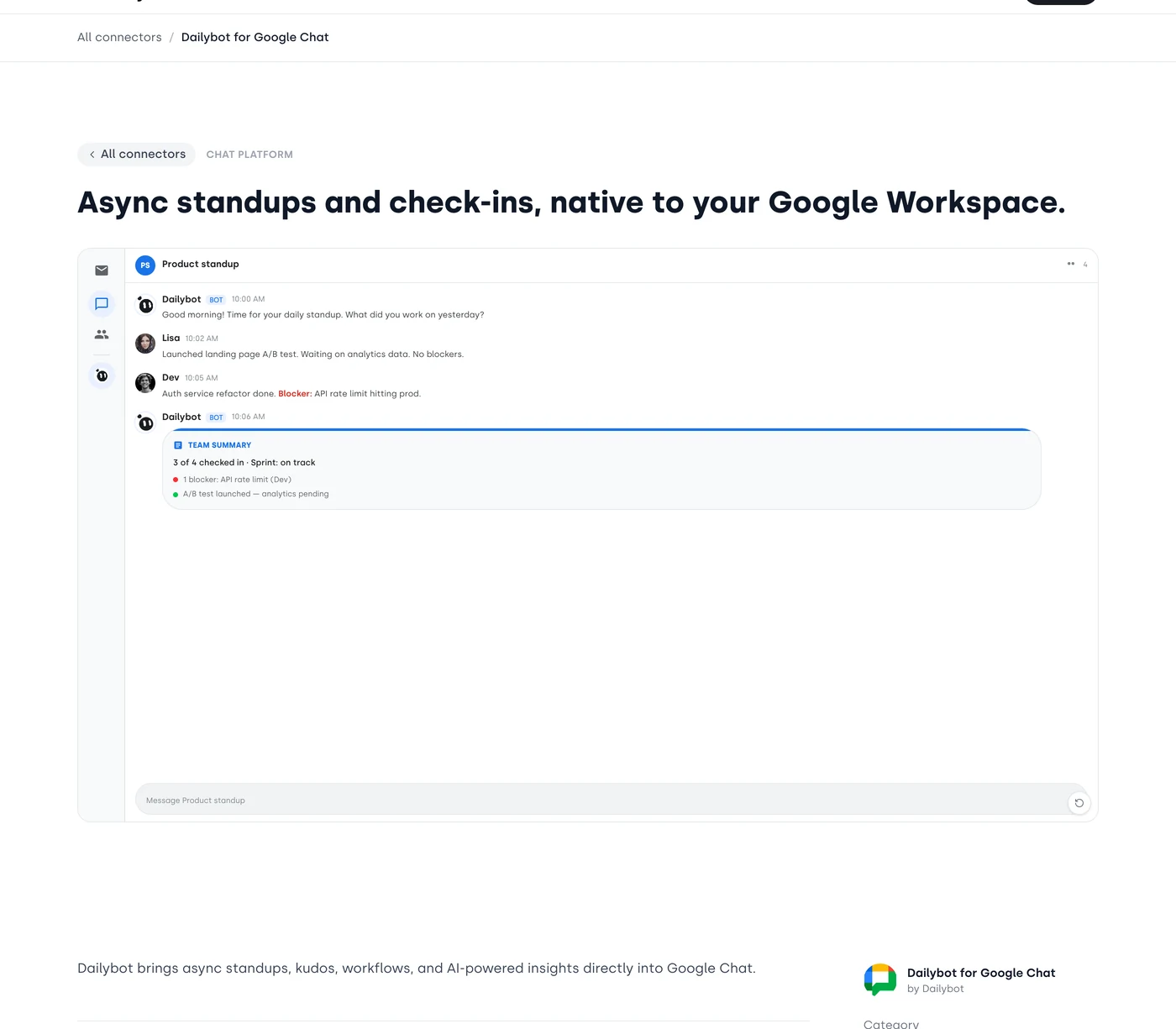The height and width of the screenshot is (1029, 1176).
Task: Open the mail icon in chat sidebar
Action: tap(102, 270)
